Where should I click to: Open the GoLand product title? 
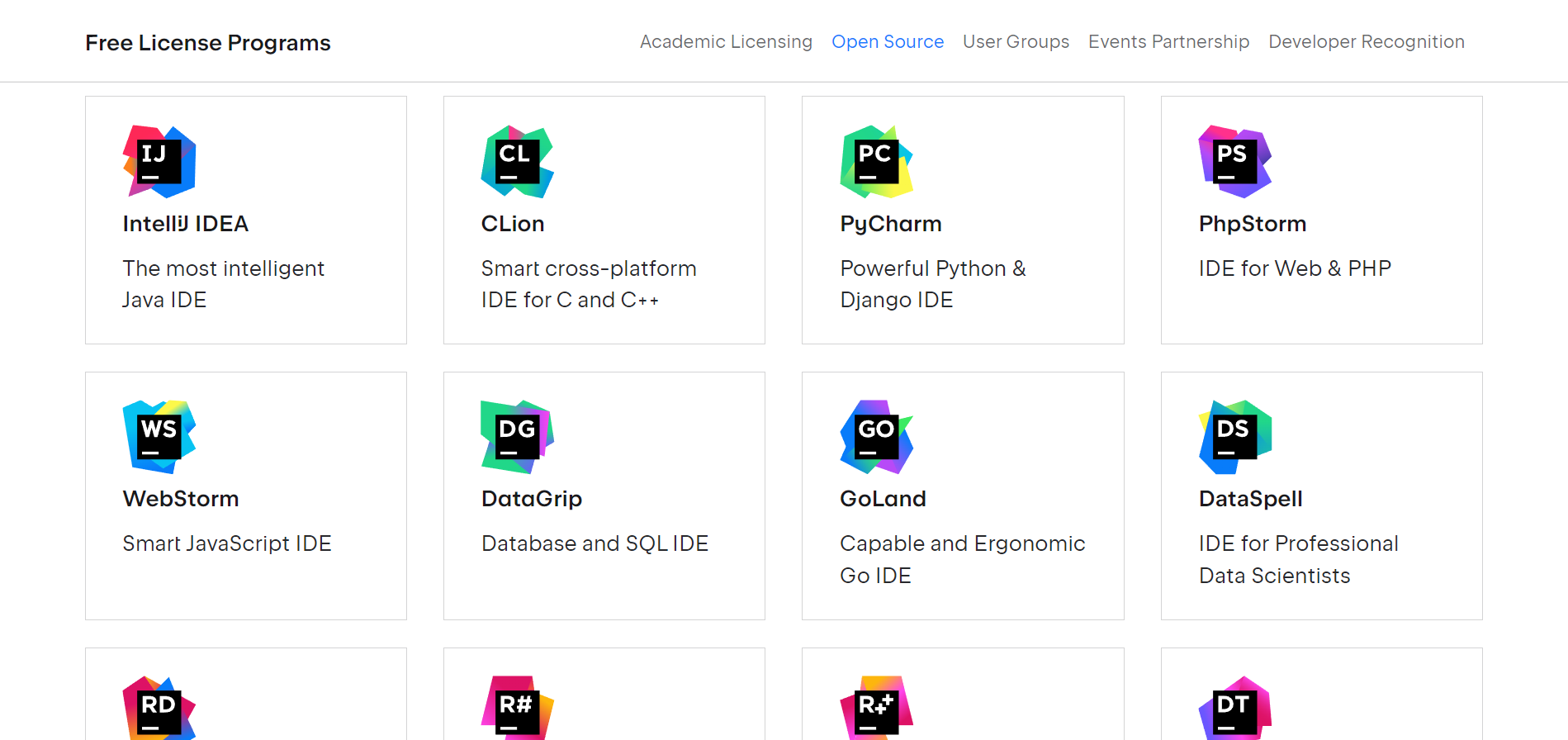(883, 499)
